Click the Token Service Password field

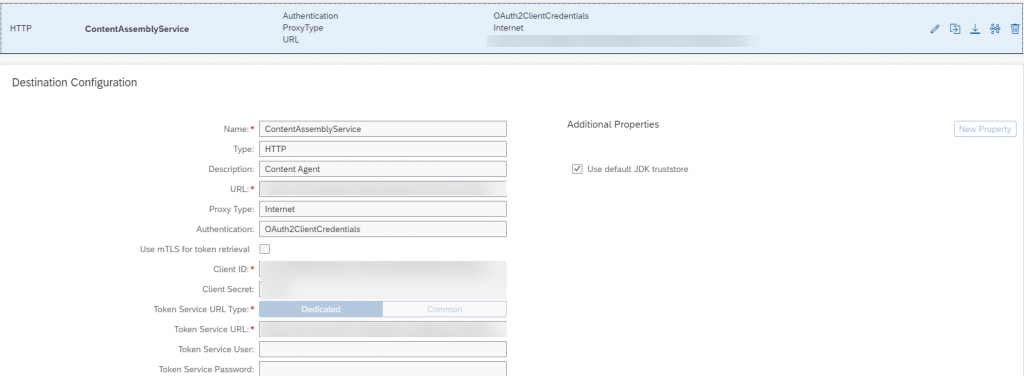[383, 369]
